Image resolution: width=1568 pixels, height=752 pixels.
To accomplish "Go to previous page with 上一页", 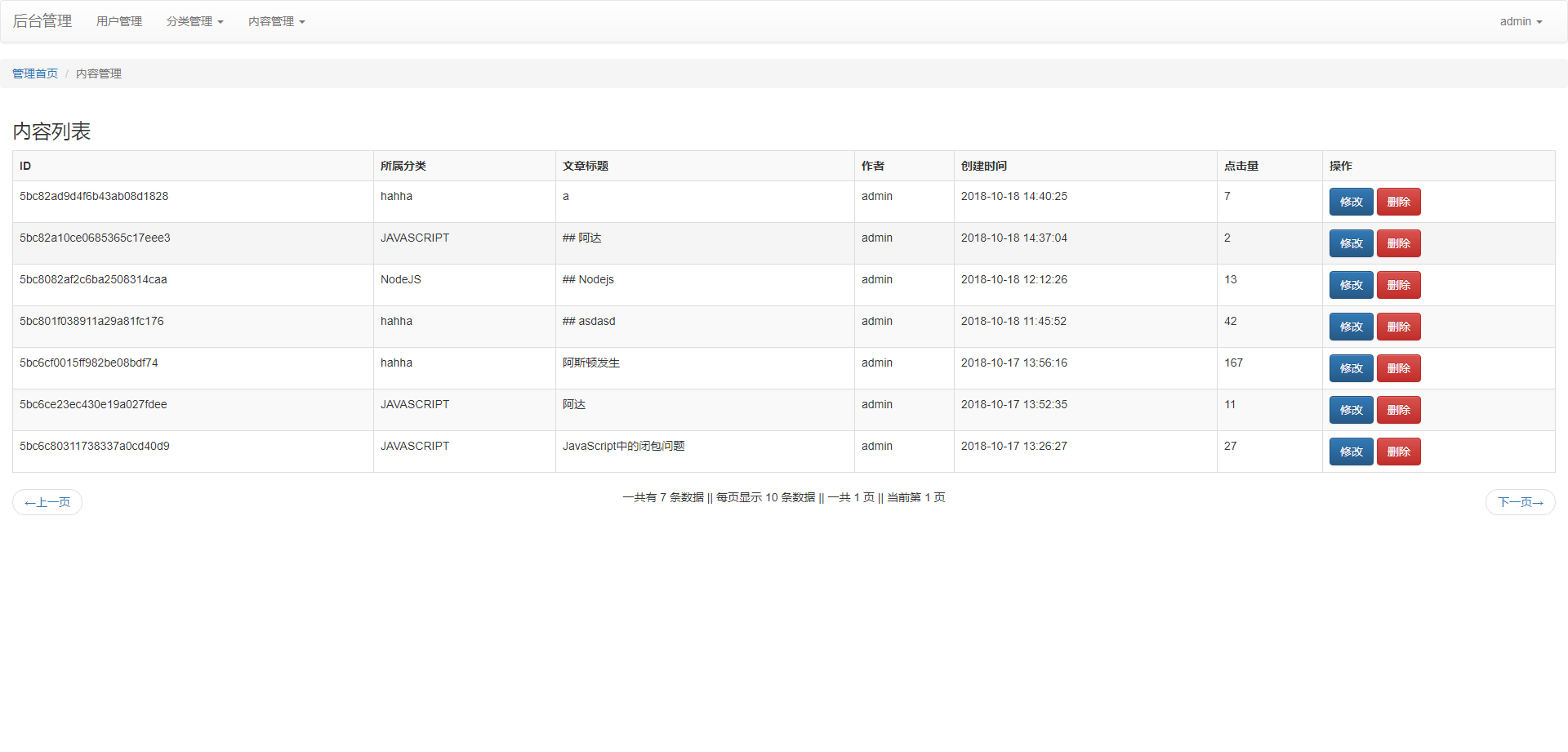I will [47, 502].
